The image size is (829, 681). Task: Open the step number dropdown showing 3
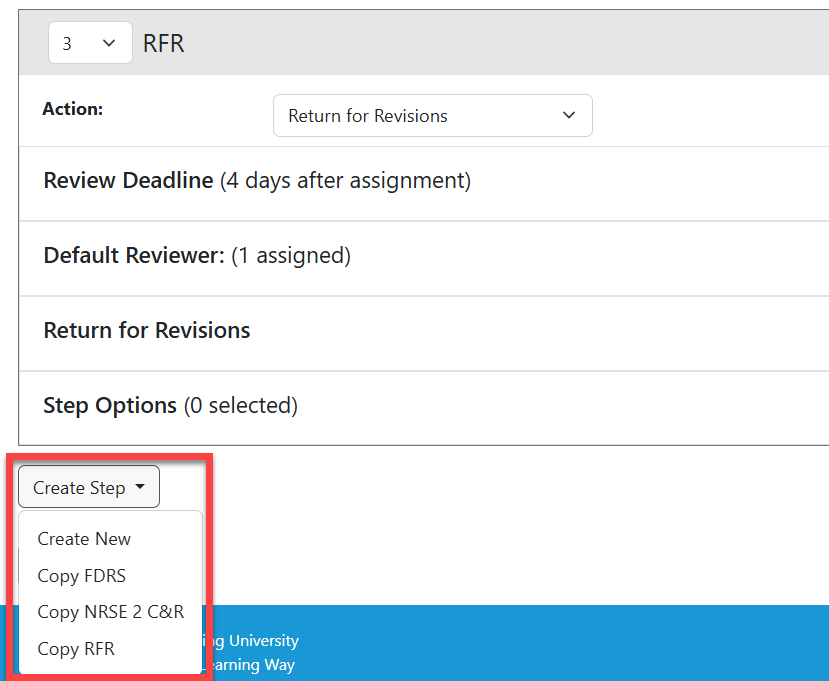click(90, 43)
